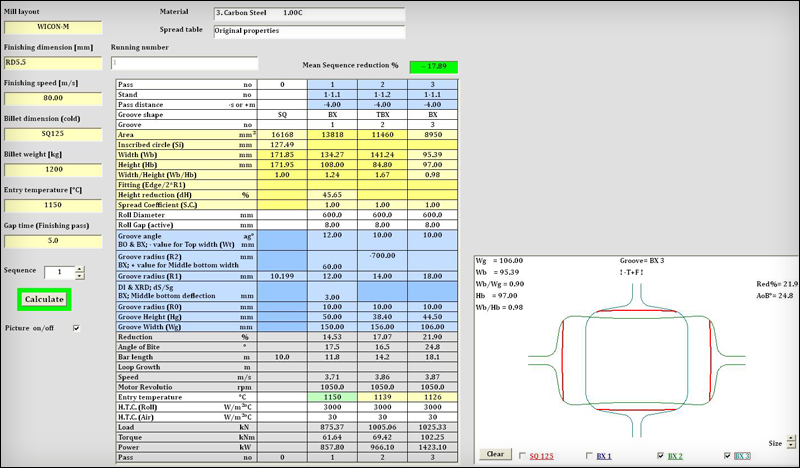Viewport: 800px width, 468px height.
Task: Click the Gap time field 5.0
Action: (x=53, y=241)
